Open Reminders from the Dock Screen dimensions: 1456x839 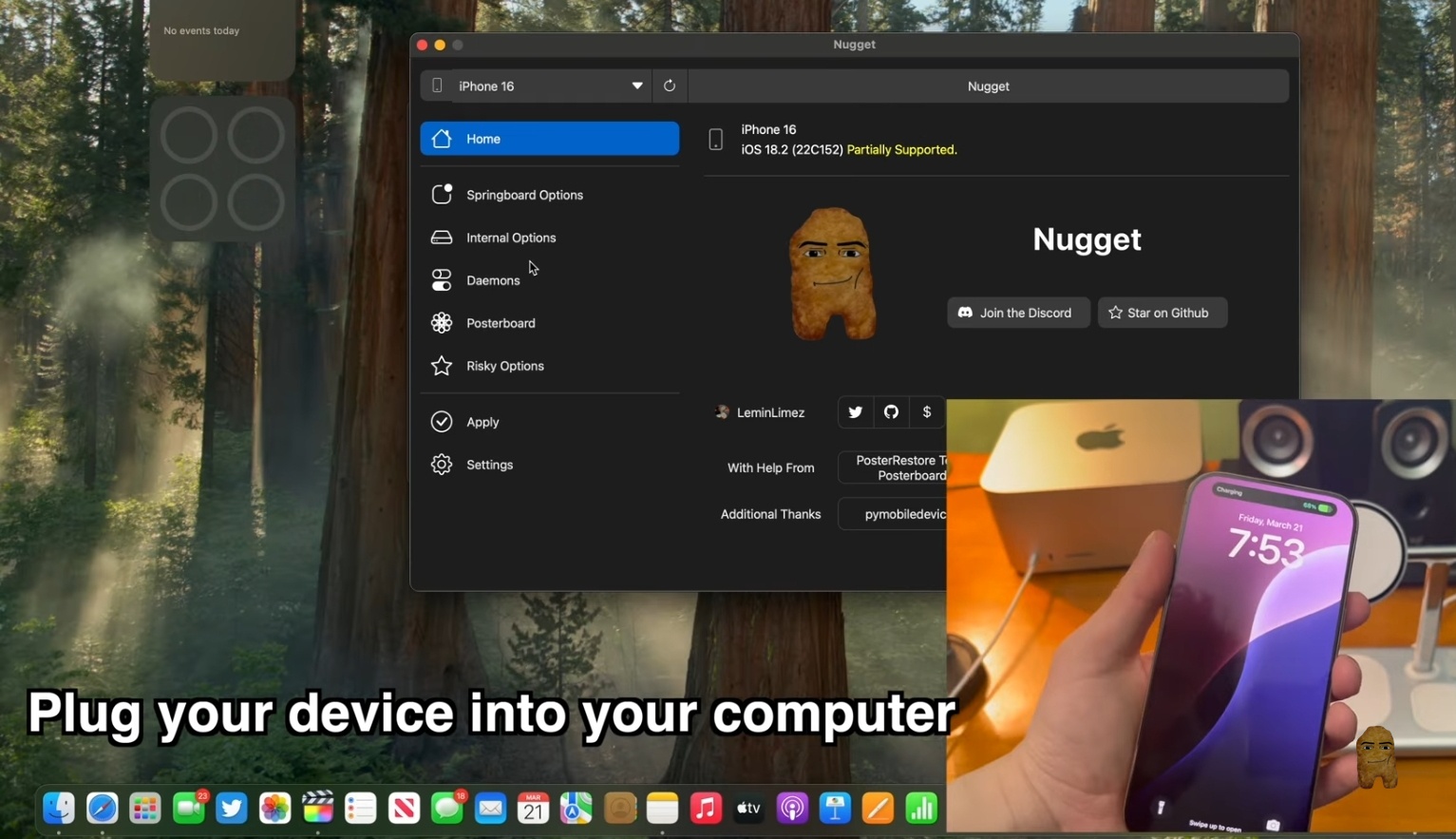[361, 808]
